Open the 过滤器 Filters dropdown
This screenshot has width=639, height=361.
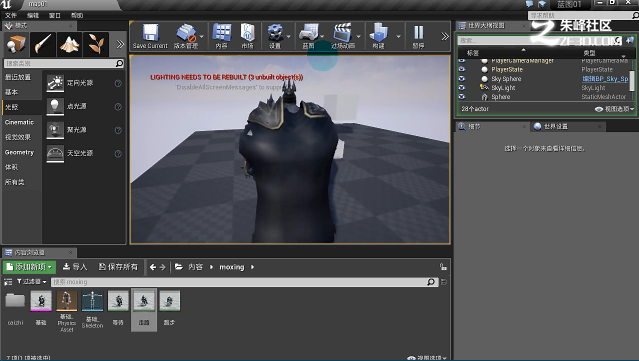(x=31, y=282)
